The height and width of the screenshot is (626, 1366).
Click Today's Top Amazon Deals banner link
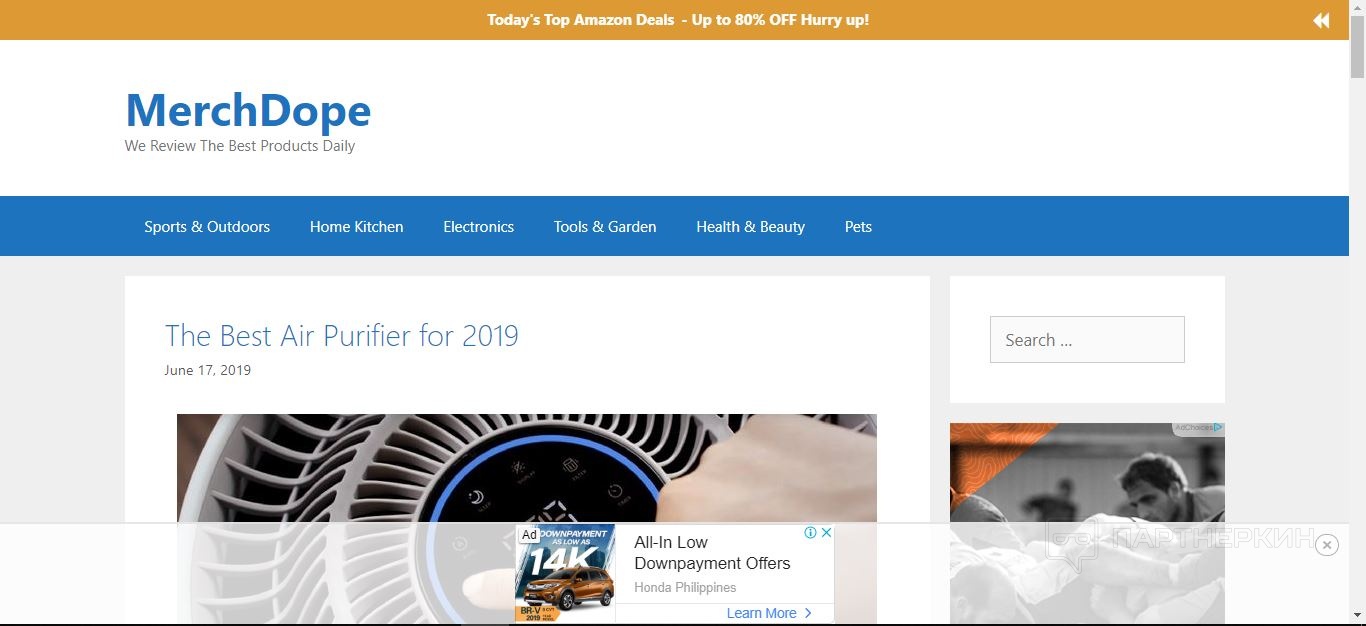pyautogui.click(x=678, y=20)
